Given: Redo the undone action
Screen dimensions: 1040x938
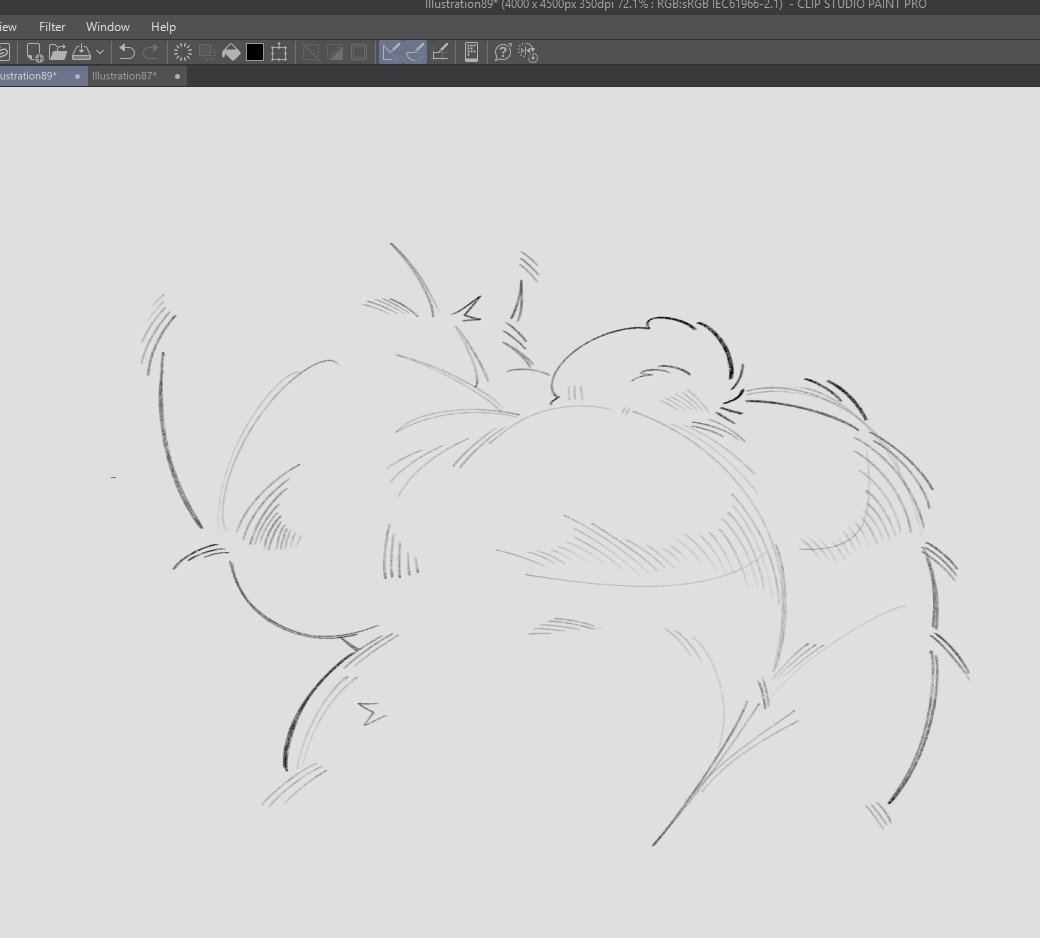Looking at the screenshot, I should point(151,52).
